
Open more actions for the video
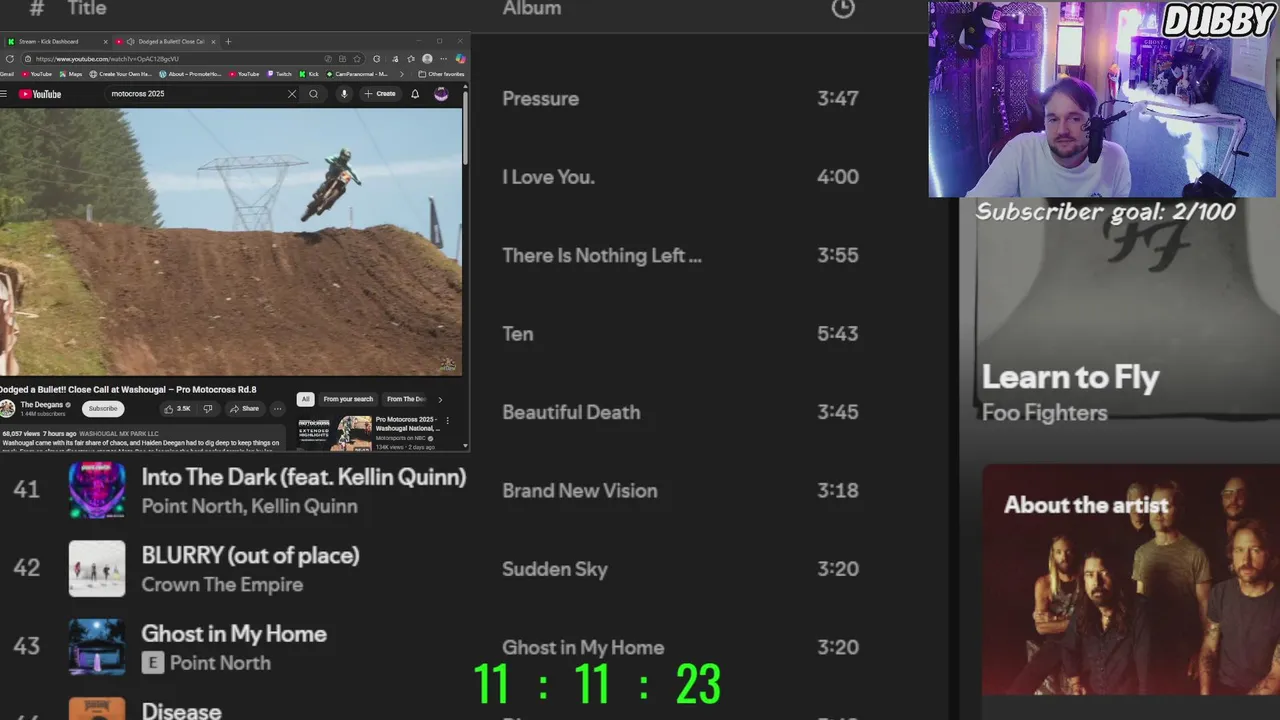tap(278, 408)
